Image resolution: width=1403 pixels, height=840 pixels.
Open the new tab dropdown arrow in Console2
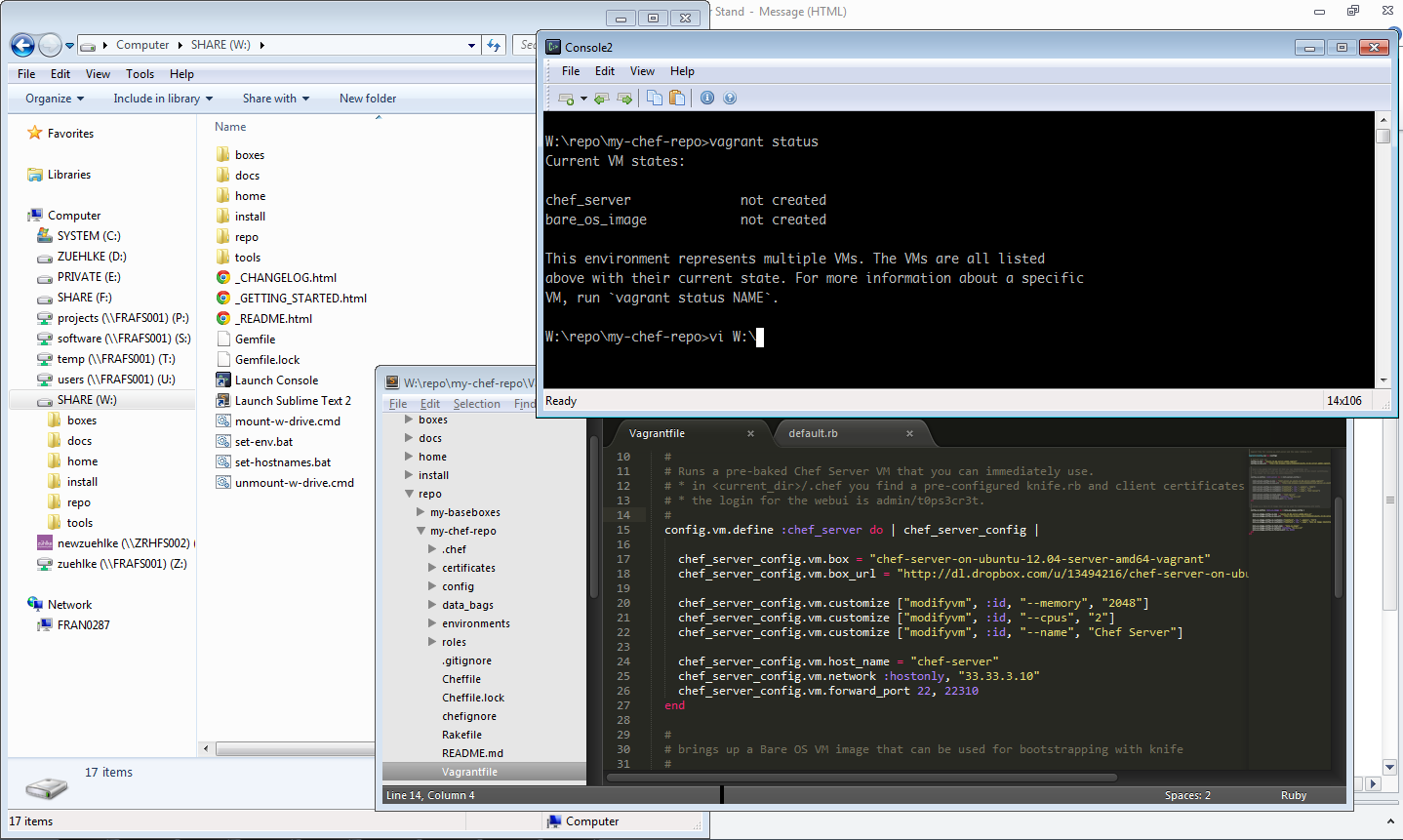(x=583, y=99)
